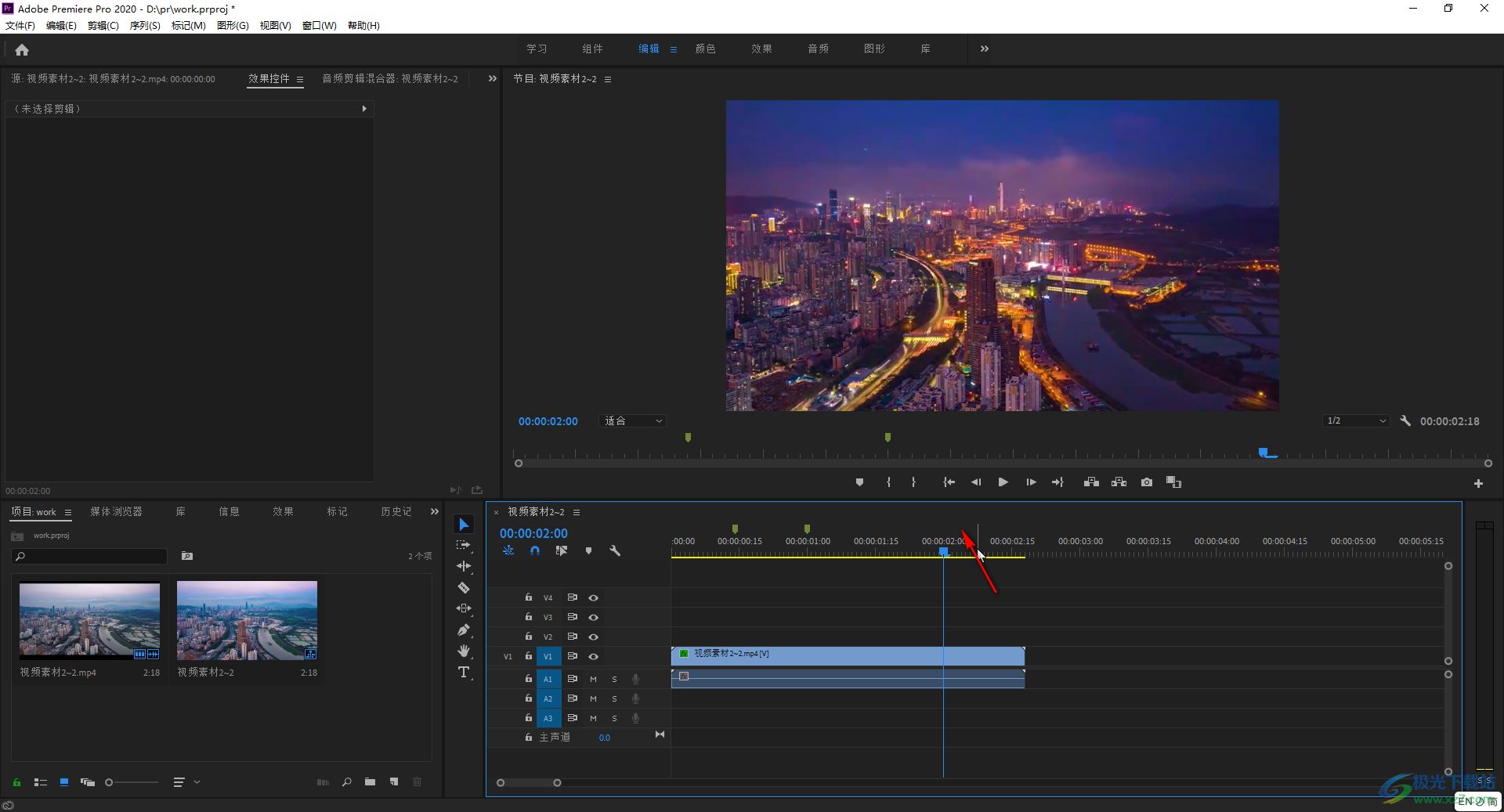Open the 文件 menu
This screenshot has width=1504, height=812.
(20, 26)
